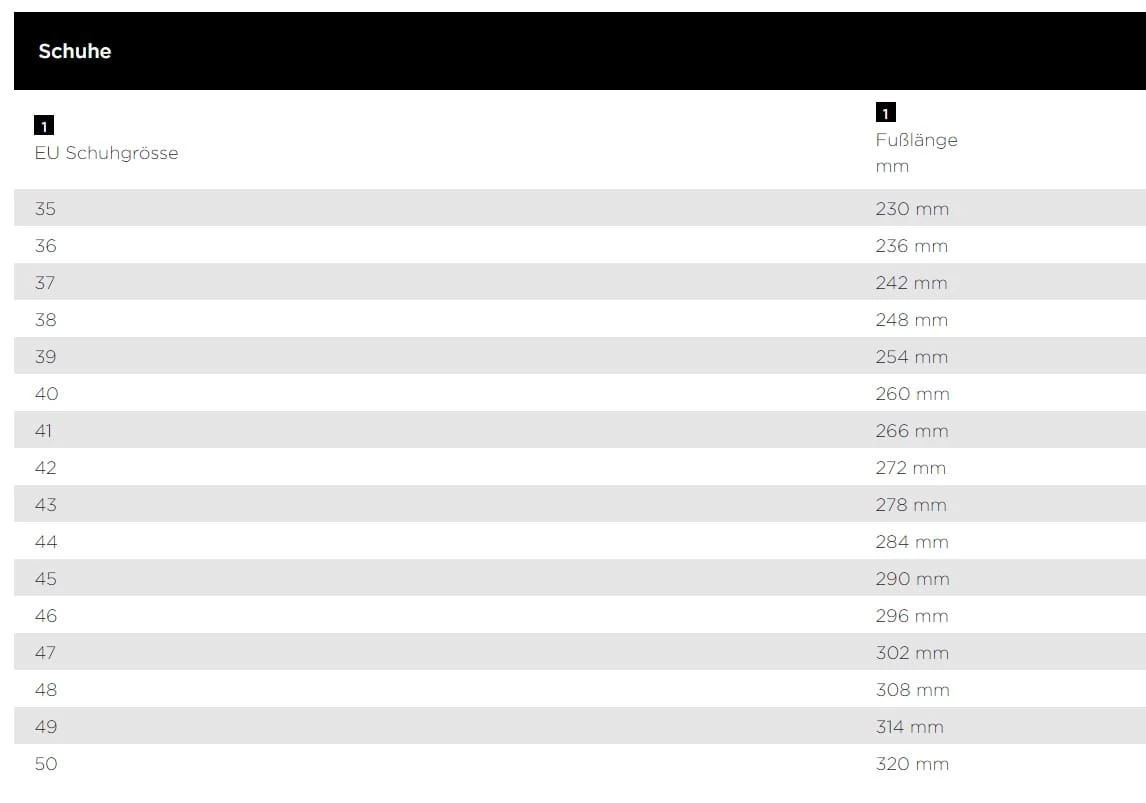
Task: Select the 248 mm foot length value
Action: 911,320
